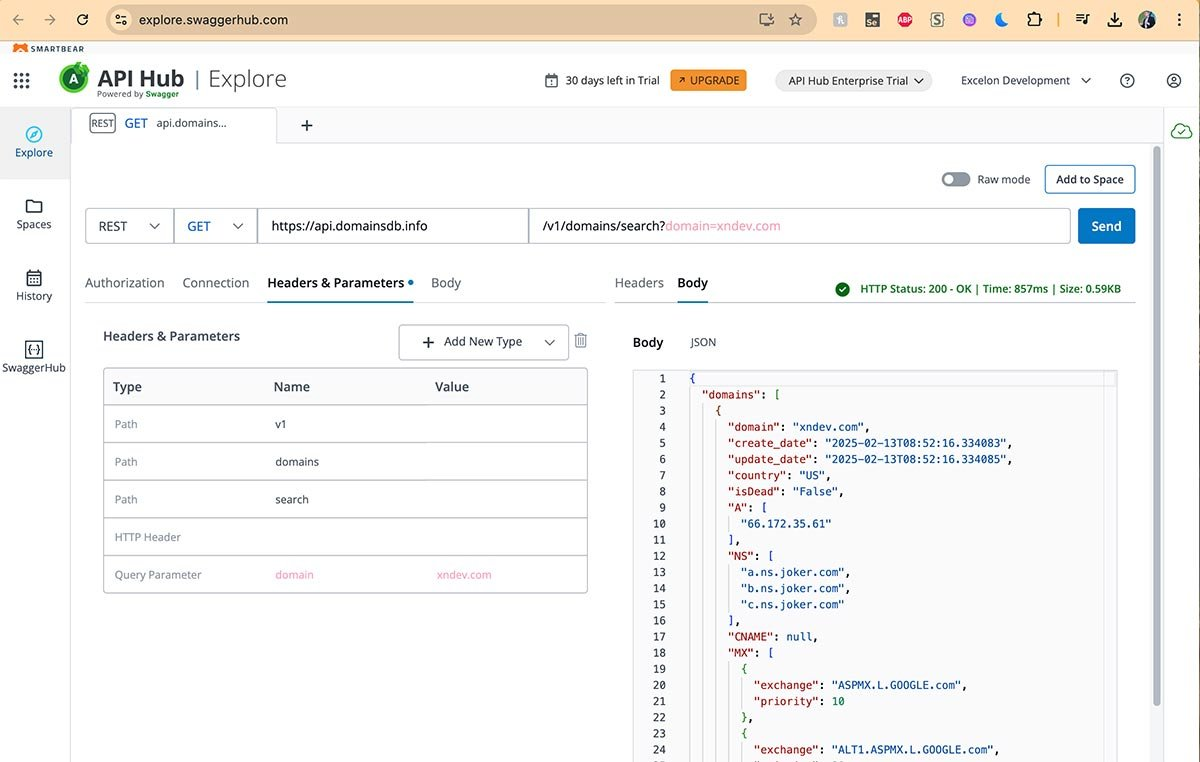
Task: Open the app grid menu beside the logo
Action: point(21,80)
